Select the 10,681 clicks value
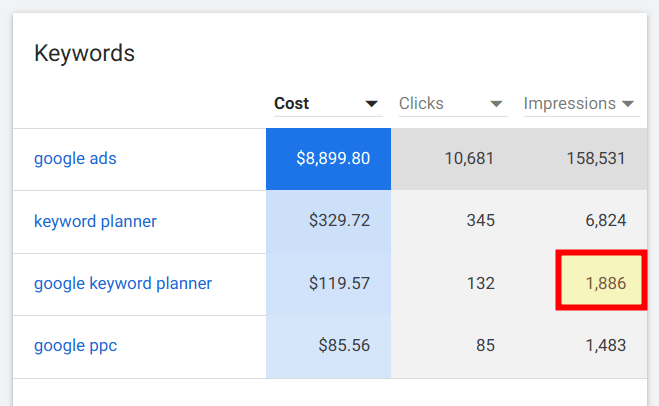The image size is (659, 406). click(469, 158)
